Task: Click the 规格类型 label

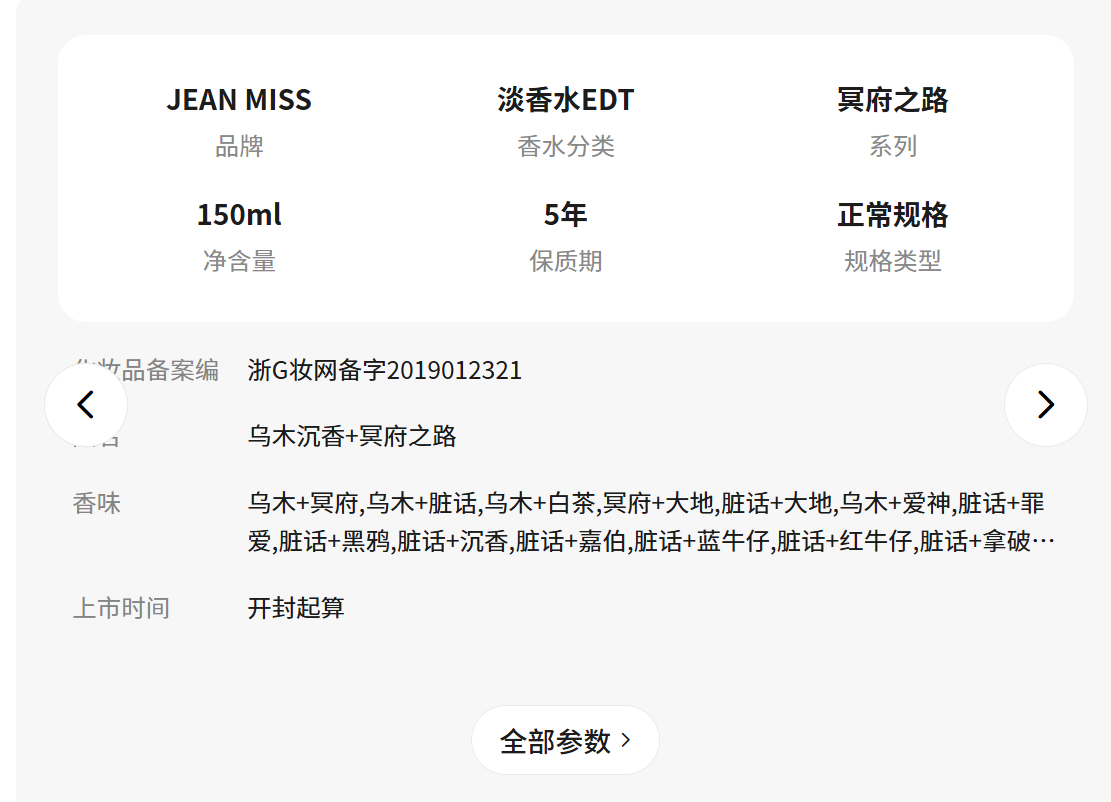Action: [x=892, y=262]
